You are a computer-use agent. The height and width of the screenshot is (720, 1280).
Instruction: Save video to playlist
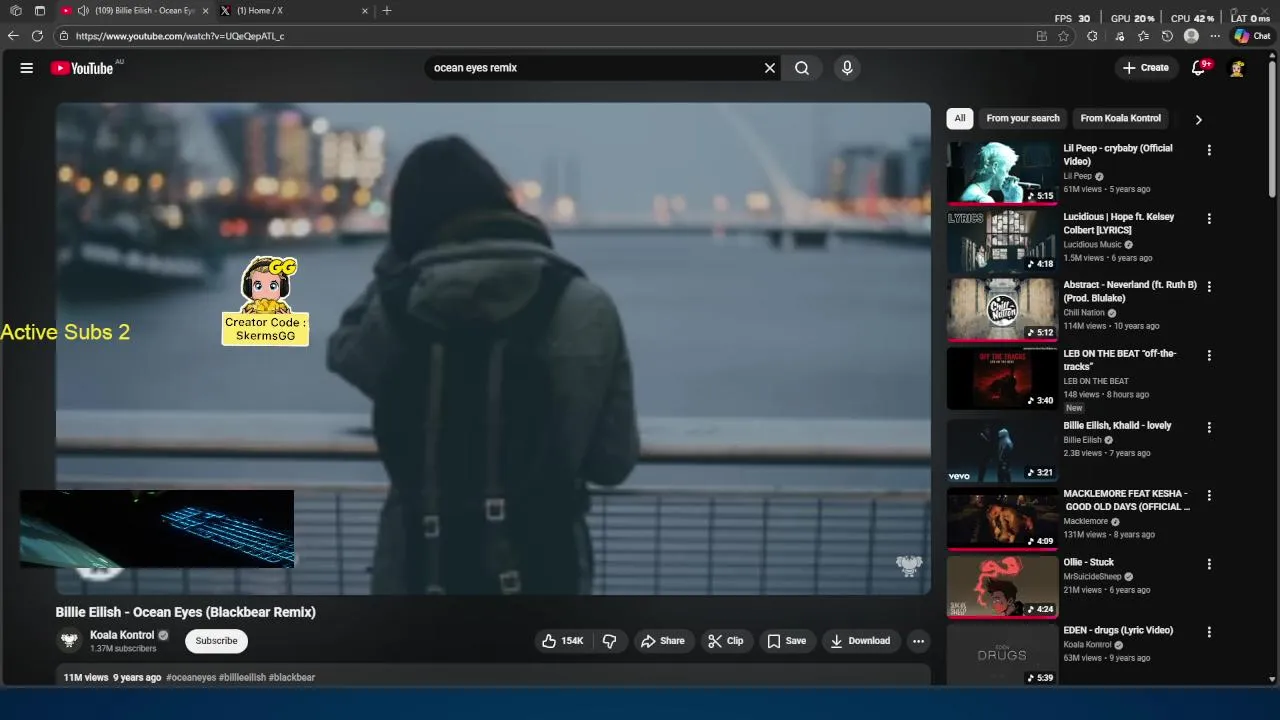coord(786,641)
